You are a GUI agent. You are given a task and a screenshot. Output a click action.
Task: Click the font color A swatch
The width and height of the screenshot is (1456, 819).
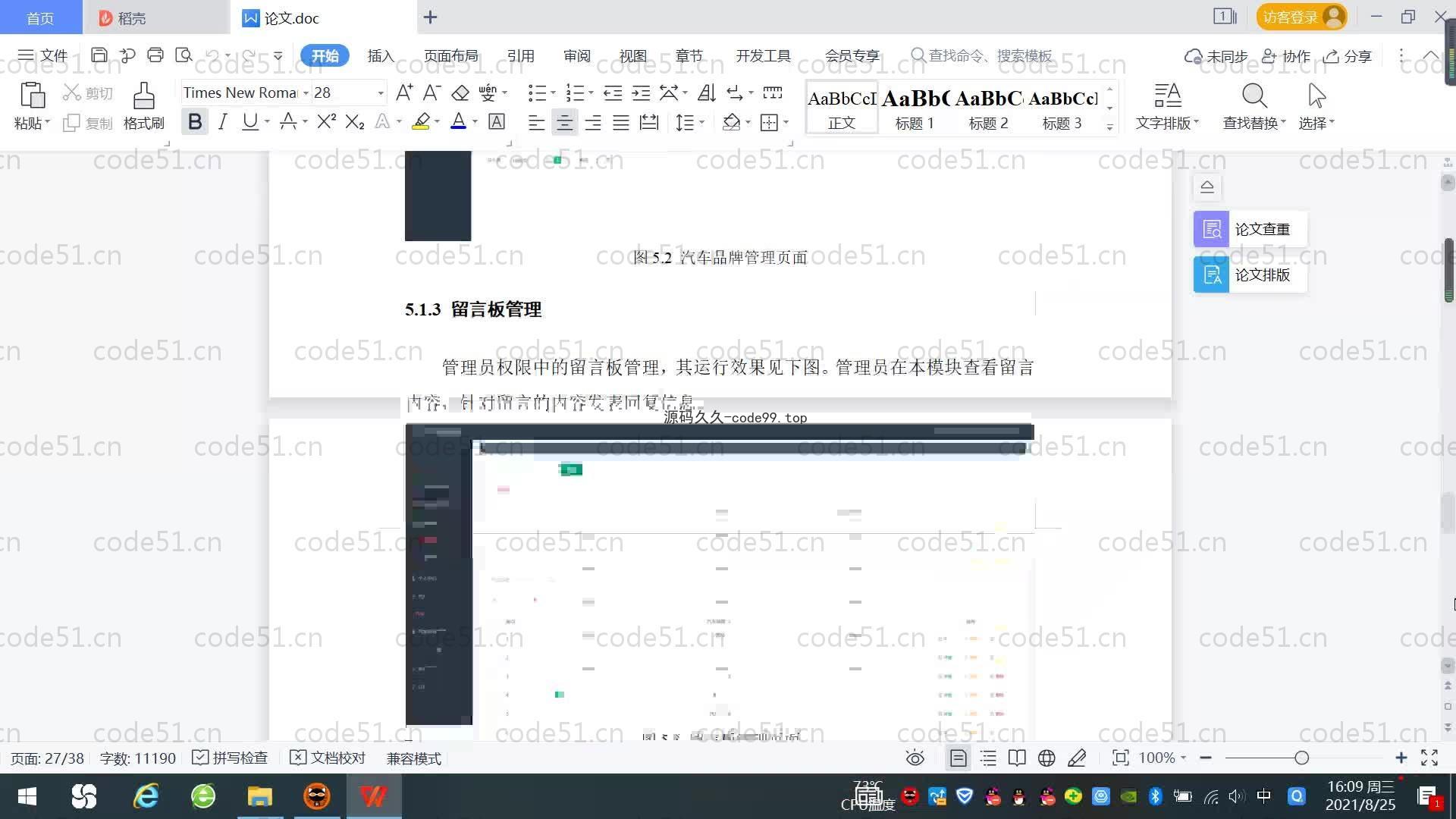click(458, 121)
